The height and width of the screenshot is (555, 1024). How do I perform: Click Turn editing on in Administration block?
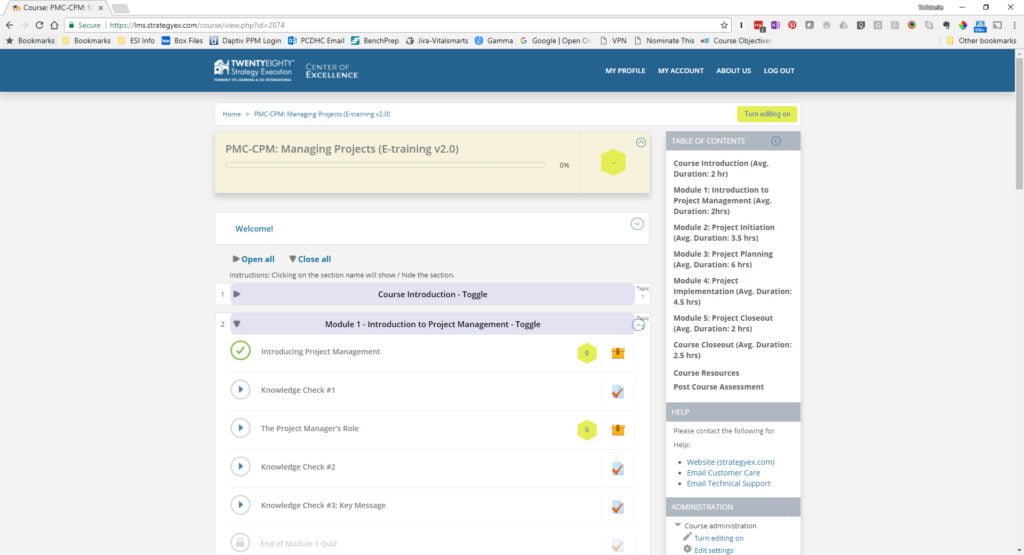point(718,538)
